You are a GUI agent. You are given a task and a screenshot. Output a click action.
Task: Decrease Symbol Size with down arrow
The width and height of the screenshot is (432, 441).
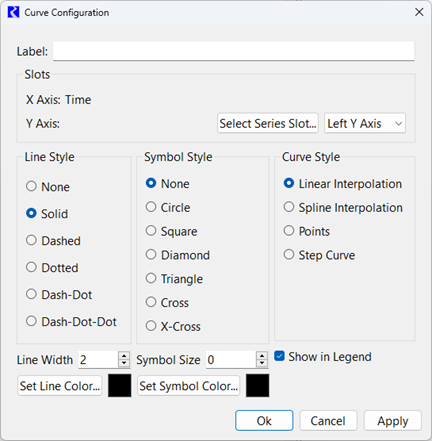262,363
